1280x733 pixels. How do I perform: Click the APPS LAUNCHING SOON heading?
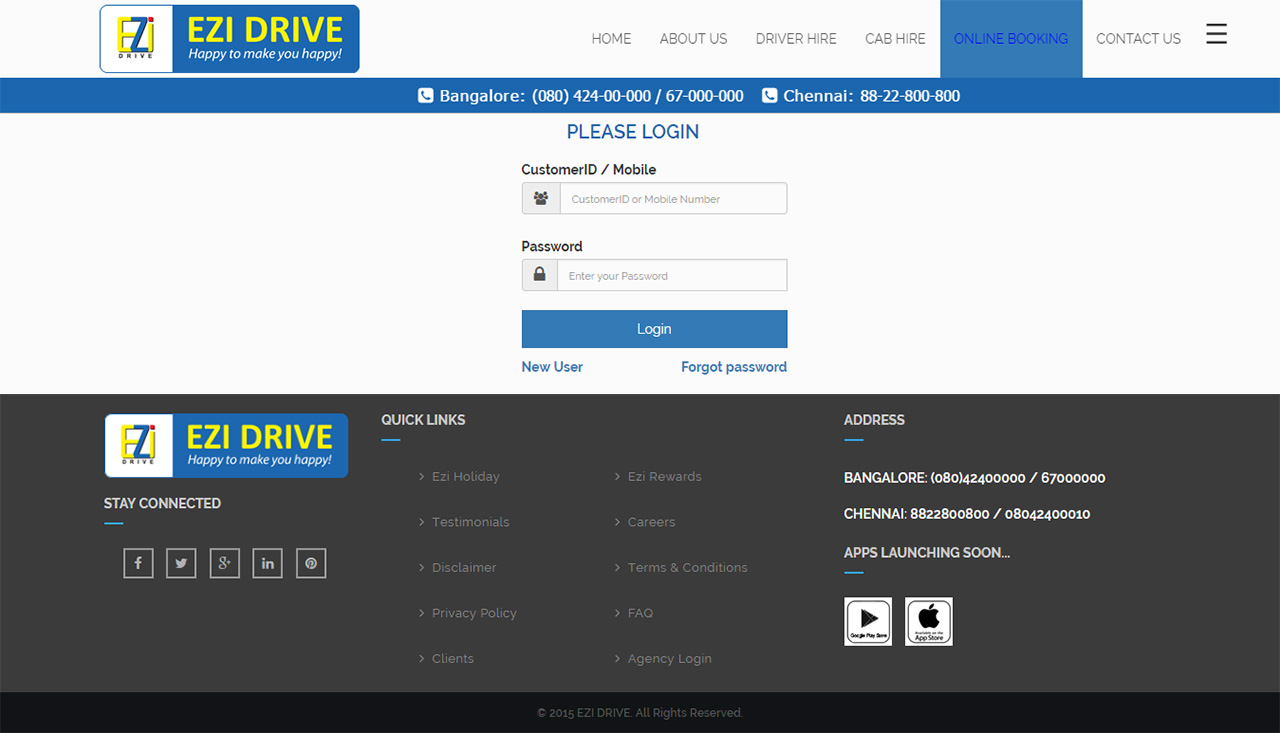(x=927, y=553)
